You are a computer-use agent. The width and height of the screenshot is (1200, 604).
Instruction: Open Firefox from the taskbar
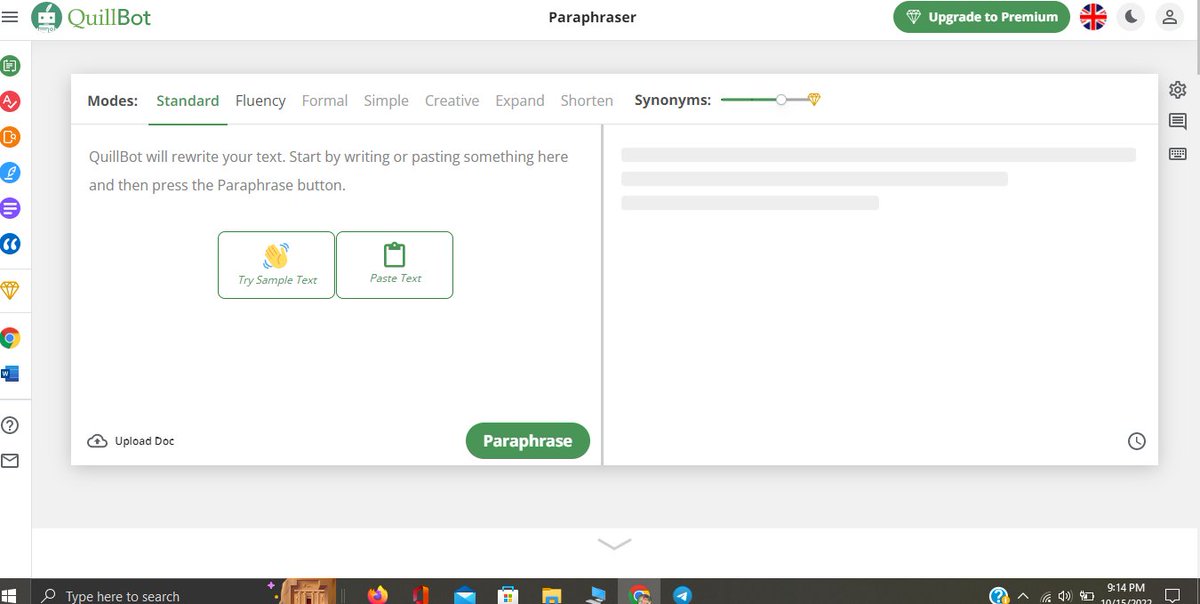377,595
